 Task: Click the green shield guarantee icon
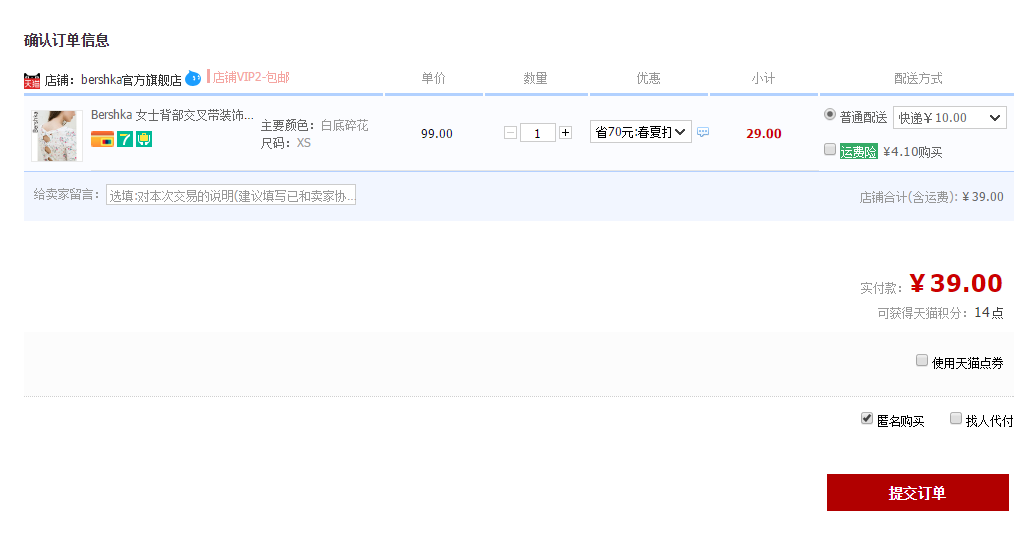(x=144, y=139)
